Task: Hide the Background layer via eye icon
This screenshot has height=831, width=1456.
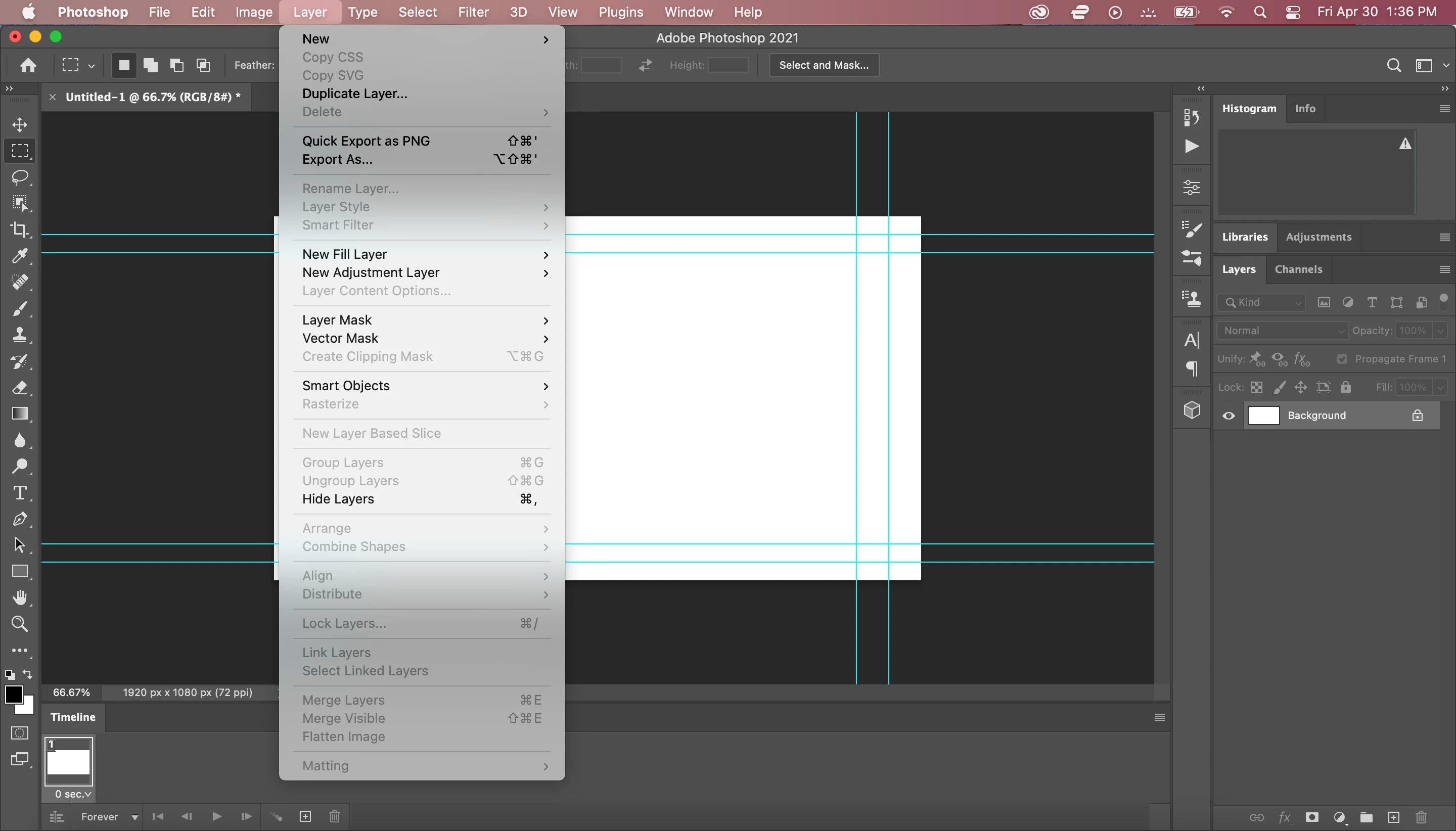Action: pyautogui.click(x=1228, y=415)
